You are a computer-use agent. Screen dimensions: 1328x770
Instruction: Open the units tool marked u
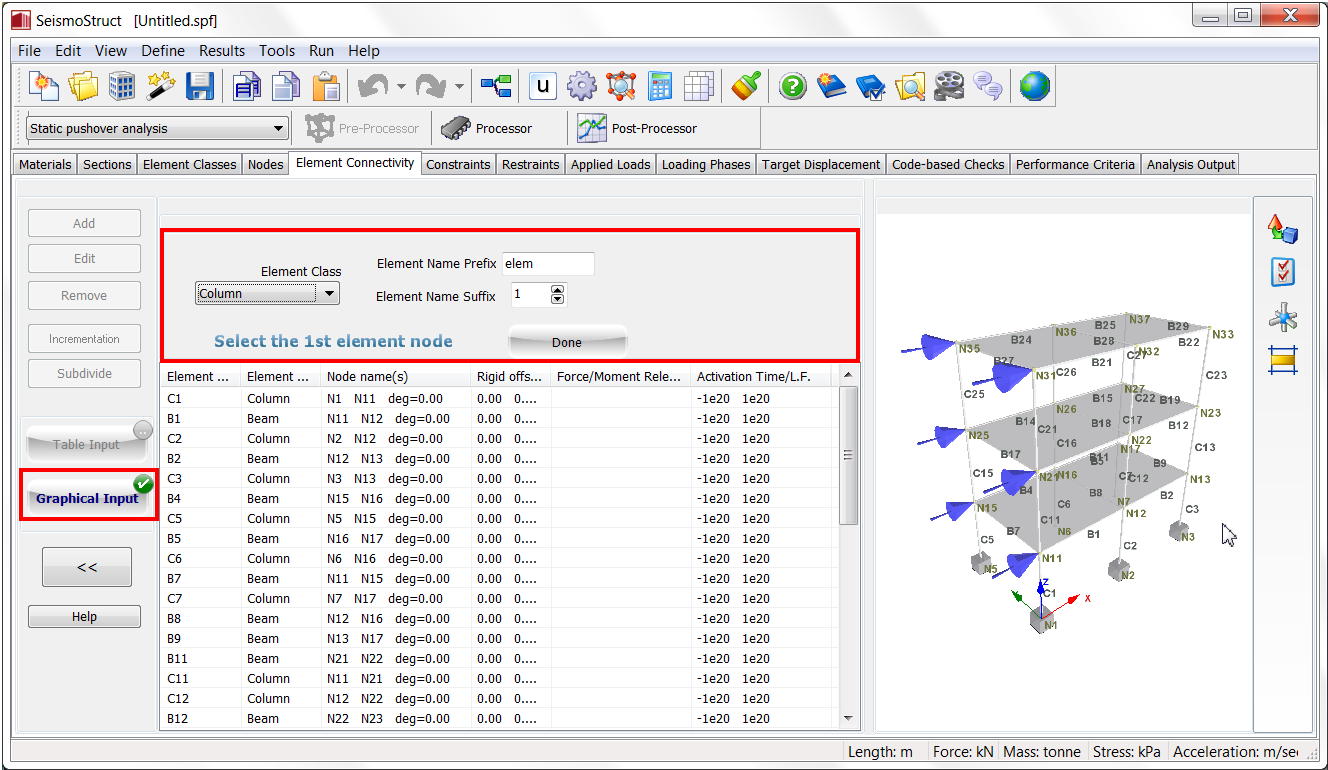click(541, 86)
